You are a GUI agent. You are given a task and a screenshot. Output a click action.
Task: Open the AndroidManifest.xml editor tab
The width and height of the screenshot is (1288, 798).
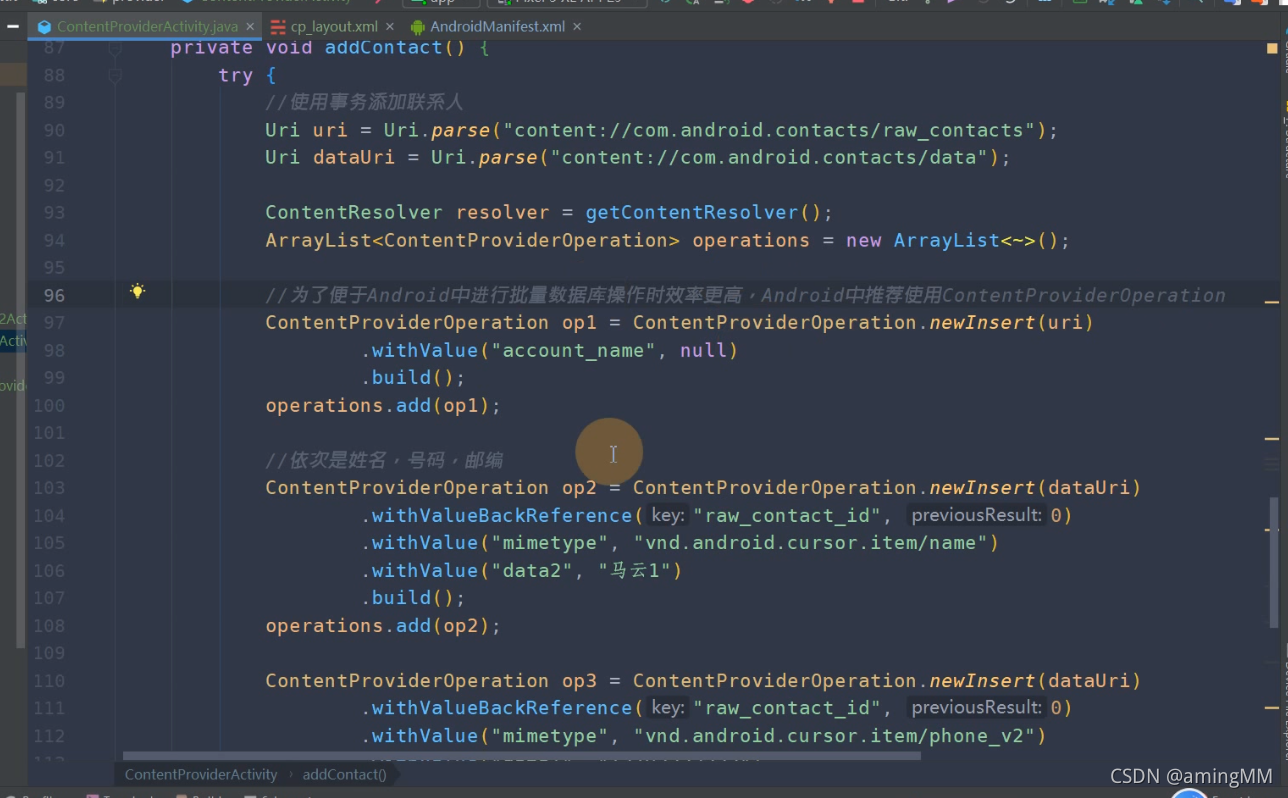pos(497,27)
